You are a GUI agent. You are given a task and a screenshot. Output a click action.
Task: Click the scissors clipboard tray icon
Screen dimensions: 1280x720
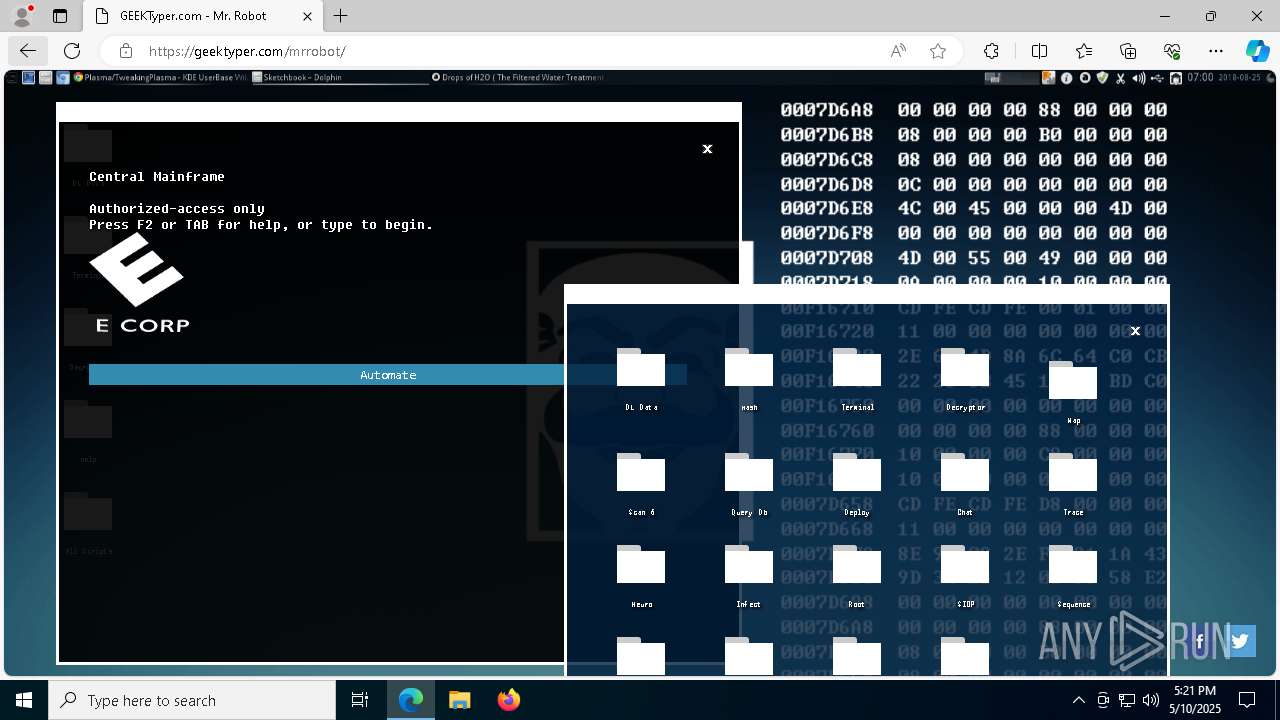pyautogui.click(x=1120, y=78)
